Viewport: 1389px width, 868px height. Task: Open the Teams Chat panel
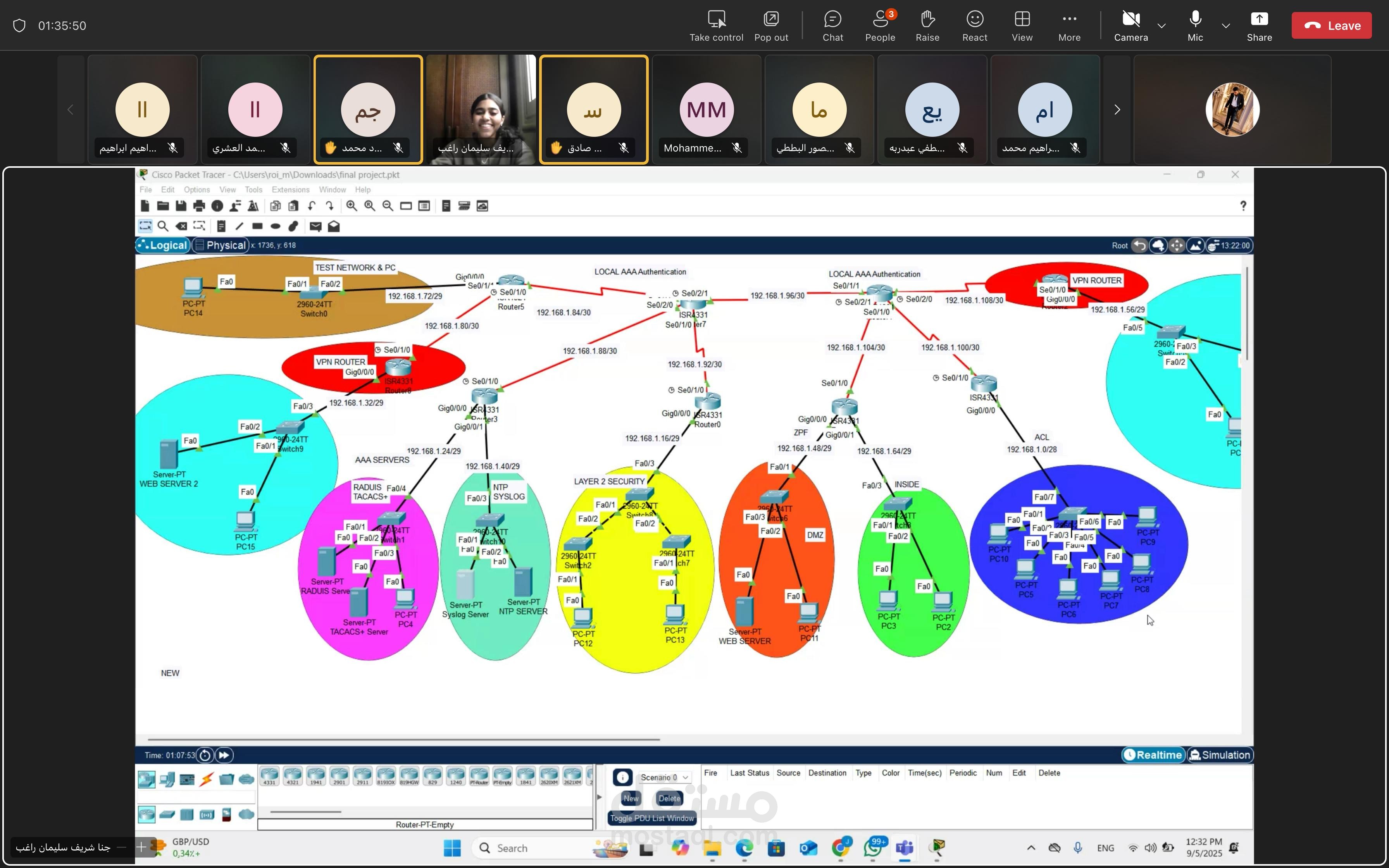pyautogui.click(x=833, y=26)
